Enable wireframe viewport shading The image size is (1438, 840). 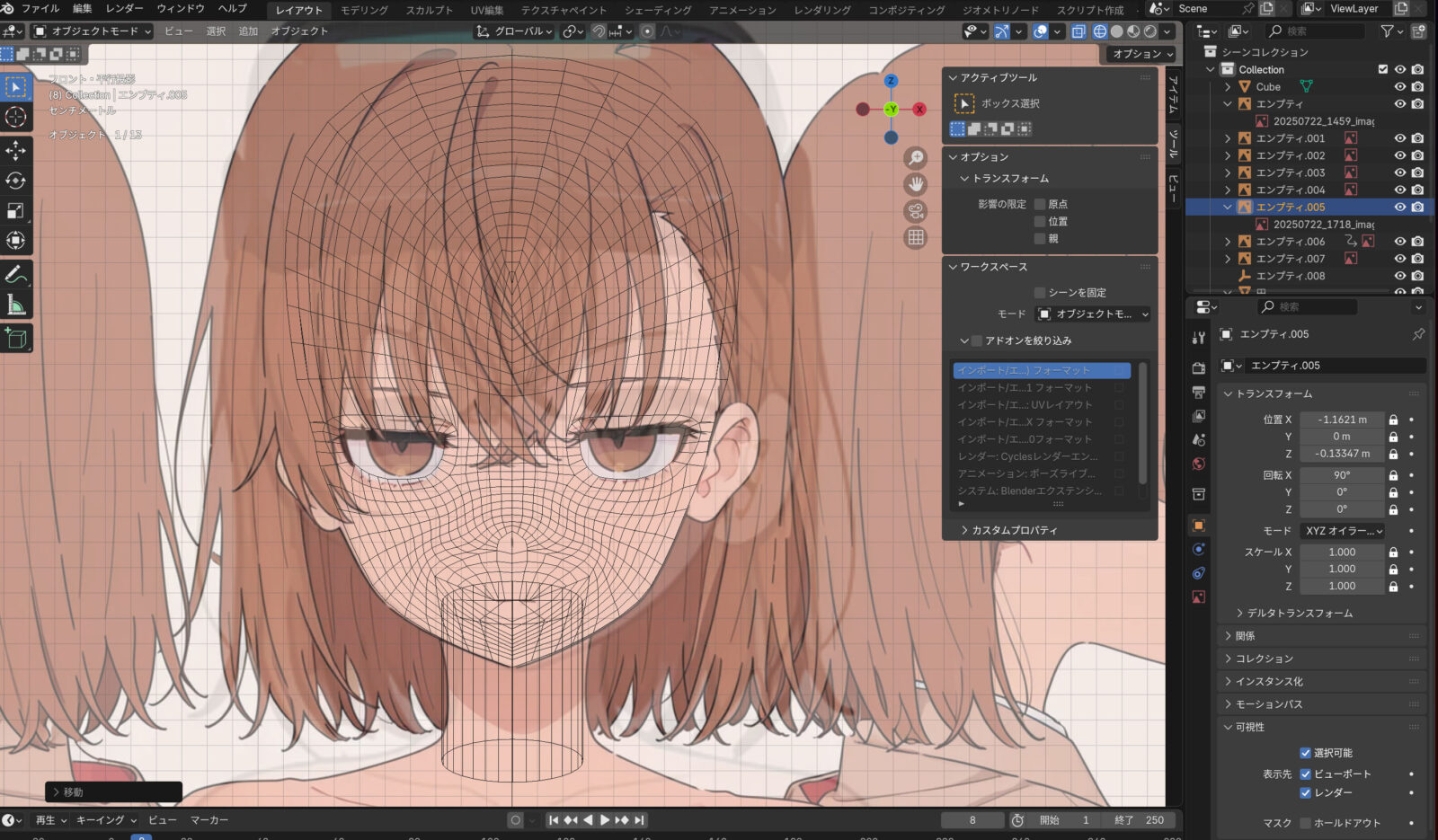coord(1100,31)
